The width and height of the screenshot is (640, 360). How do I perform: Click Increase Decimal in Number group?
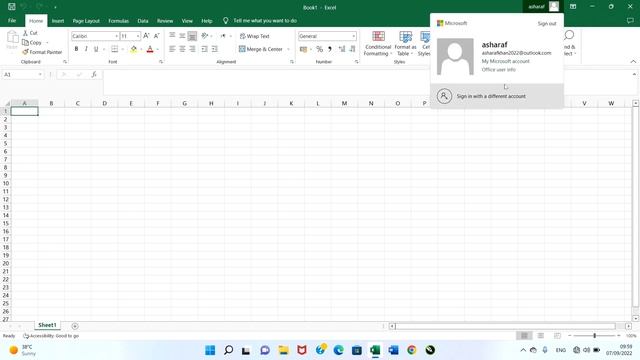pos(342,49)
